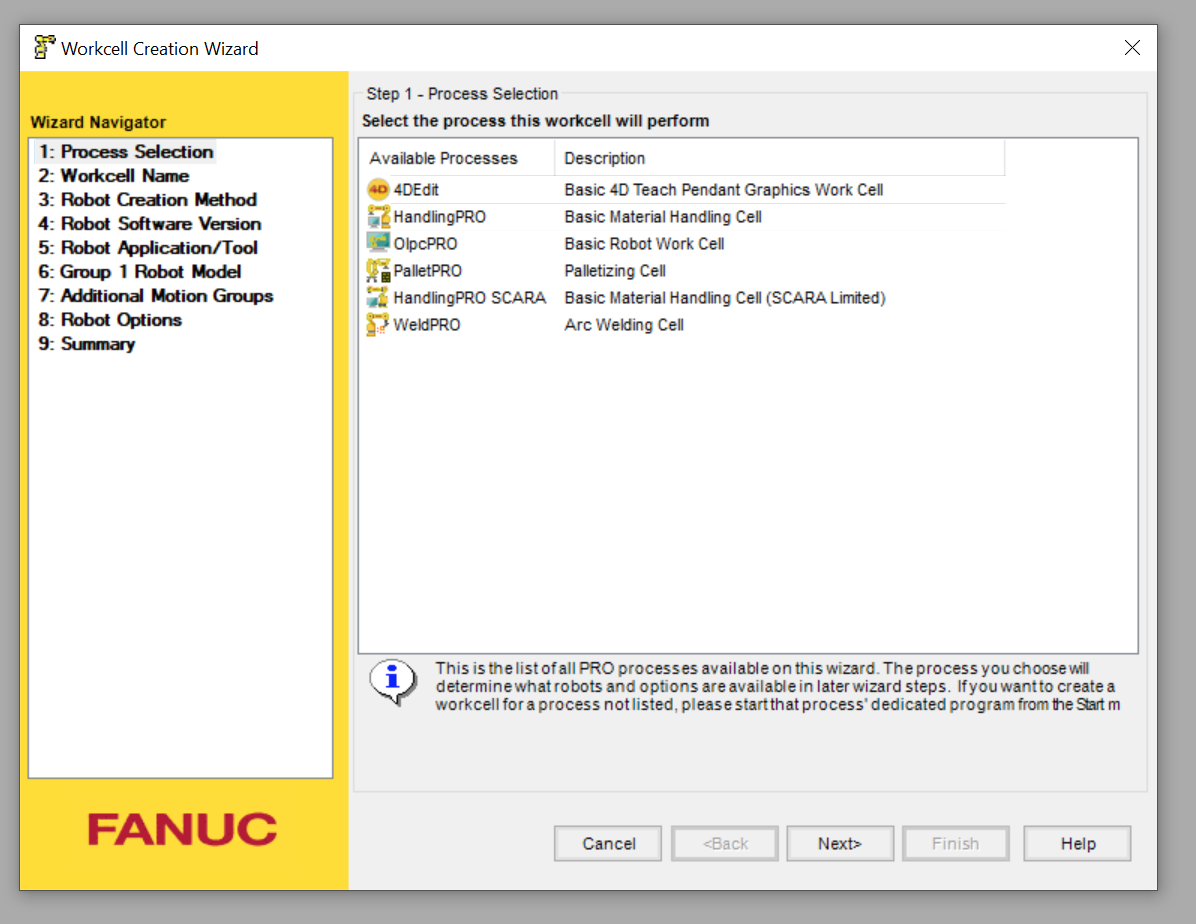The height and width of the screenshot is (924, 1196).
Task: Open Help for the wizard
Action: click(1077, 843)
